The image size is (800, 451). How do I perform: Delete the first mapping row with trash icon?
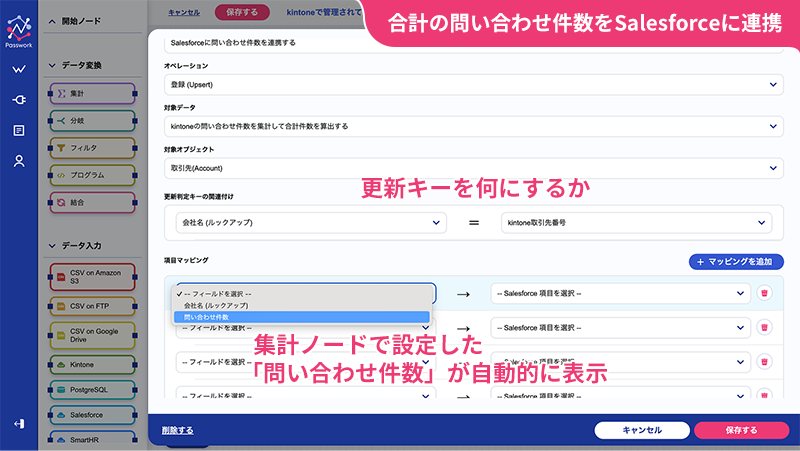[x=764, y=293]
